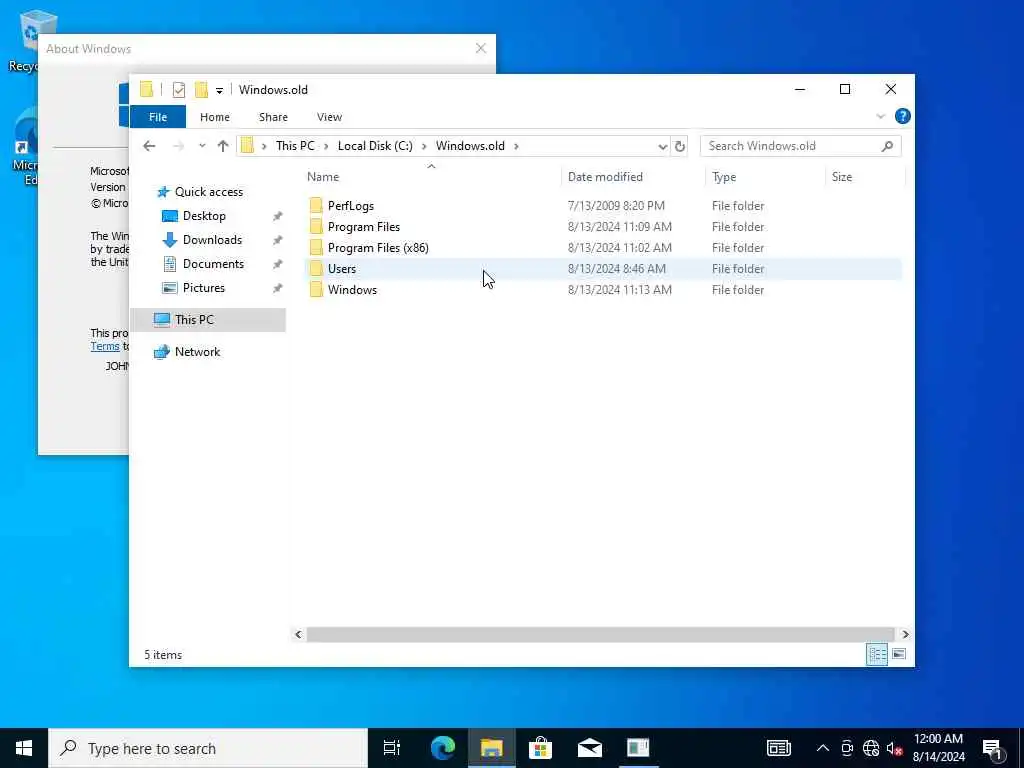This screenshot has height=768, width=1024.
Task: Select the Program Files folder name
Action: (364, 227)
